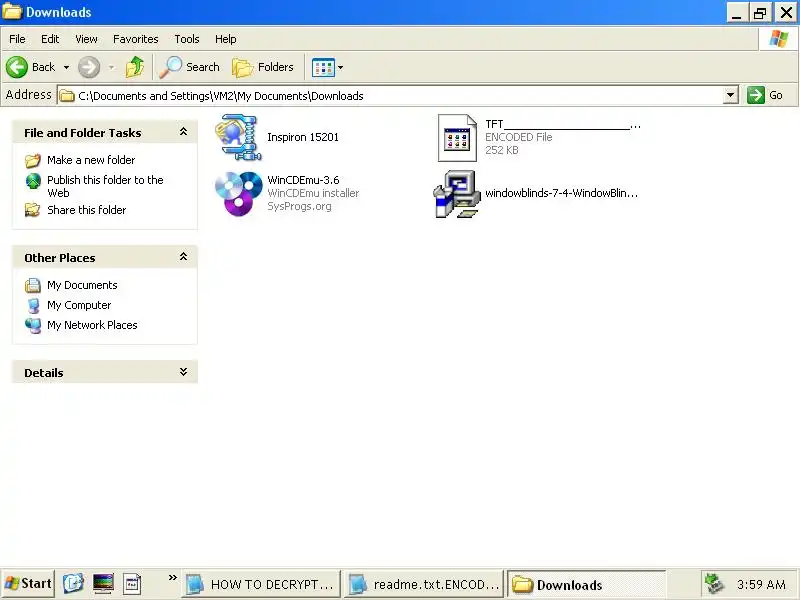Click Publish this folder to the Web
Screen dimensions: 800x600
tap(105, 186)
